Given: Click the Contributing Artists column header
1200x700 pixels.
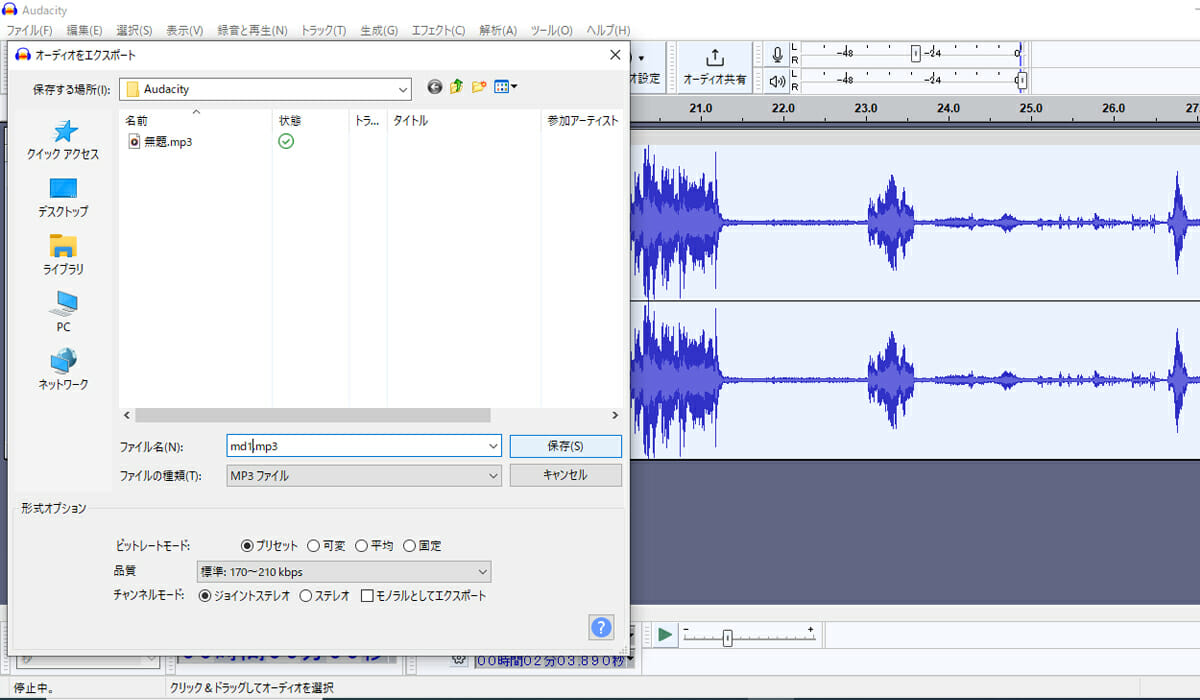Looking at the screenshot, I should coord(583,121).
